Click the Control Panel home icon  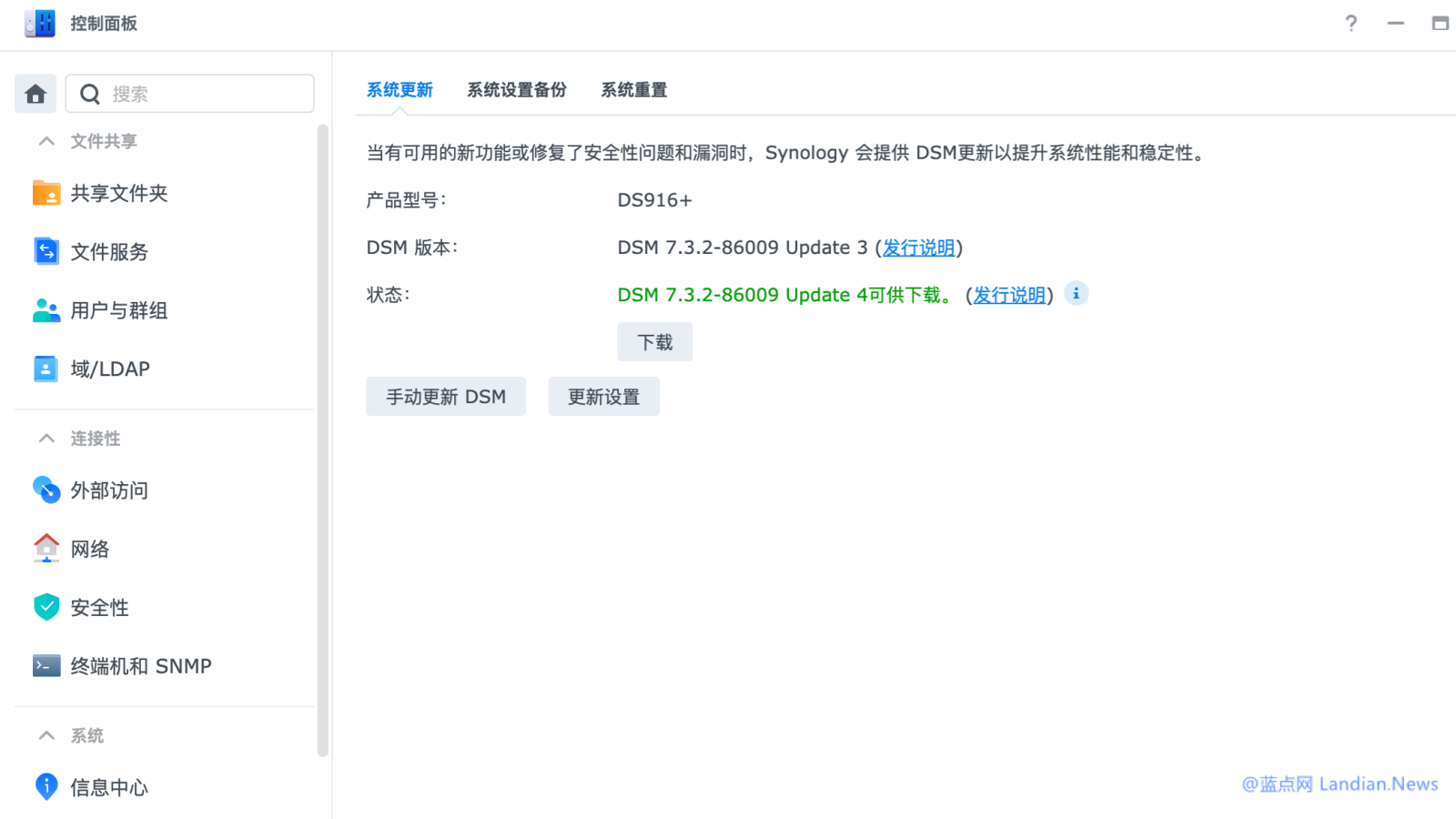[35, 94]
